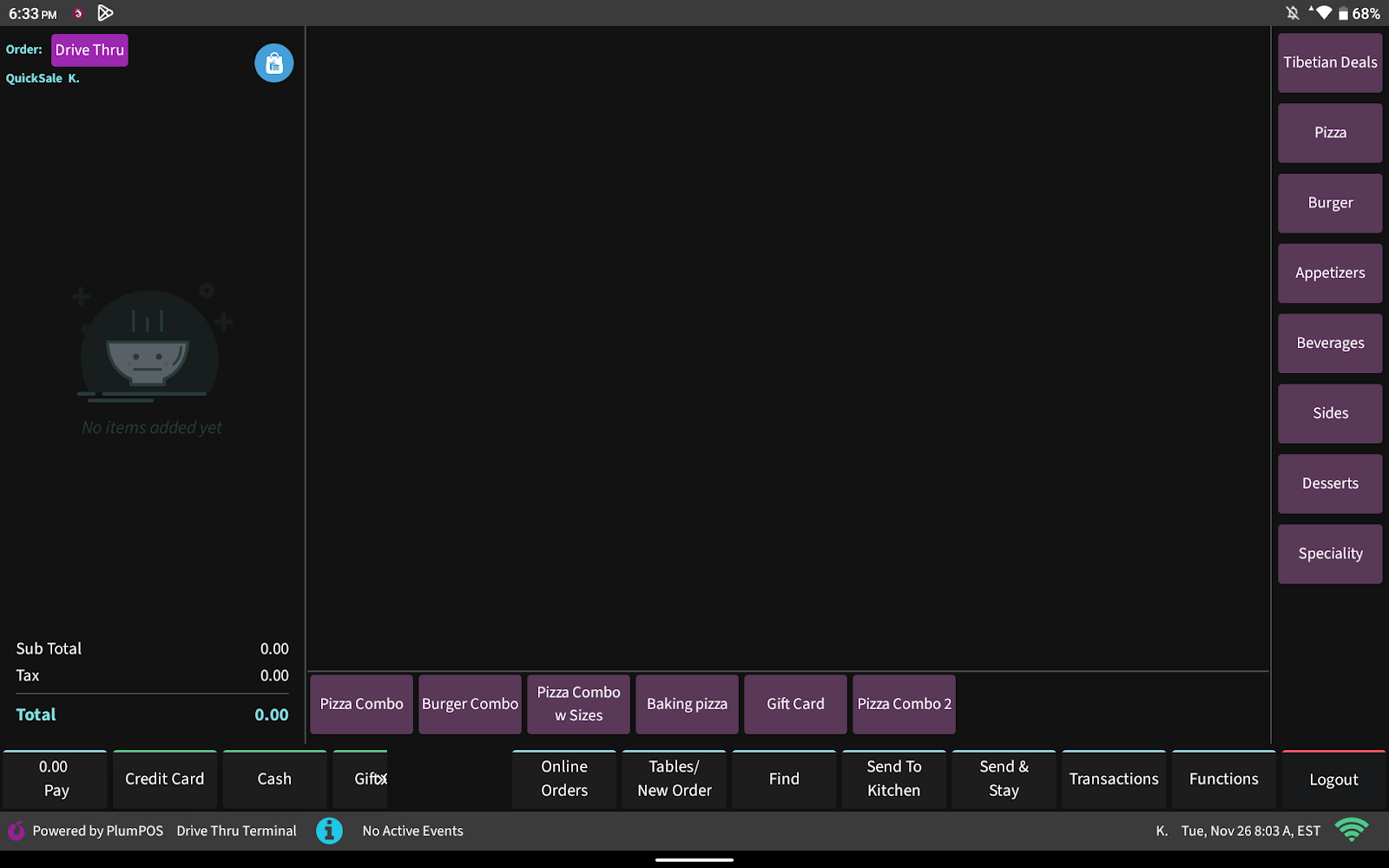
Task: Click the Gift Card quick item
Action: point(795,704)
